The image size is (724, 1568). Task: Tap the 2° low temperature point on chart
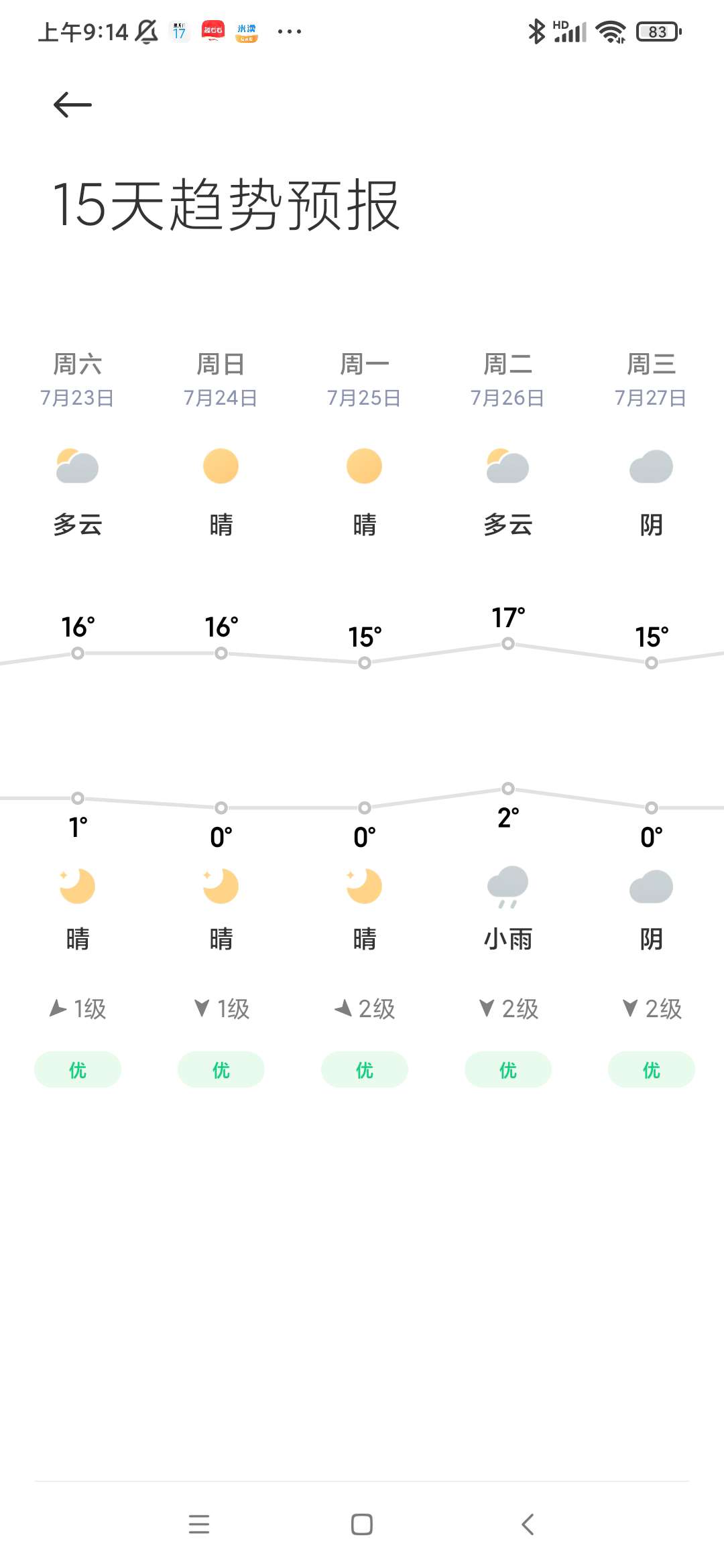(x=508, y=788)
